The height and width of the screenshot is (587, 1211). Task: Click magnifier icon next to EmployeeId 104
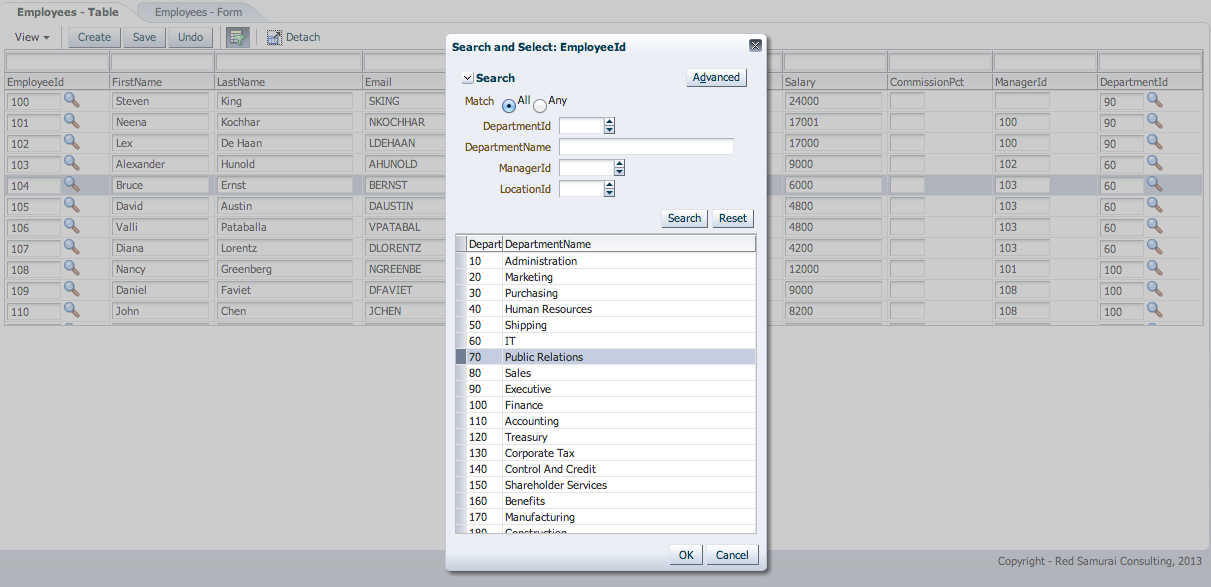coord(70,185)
